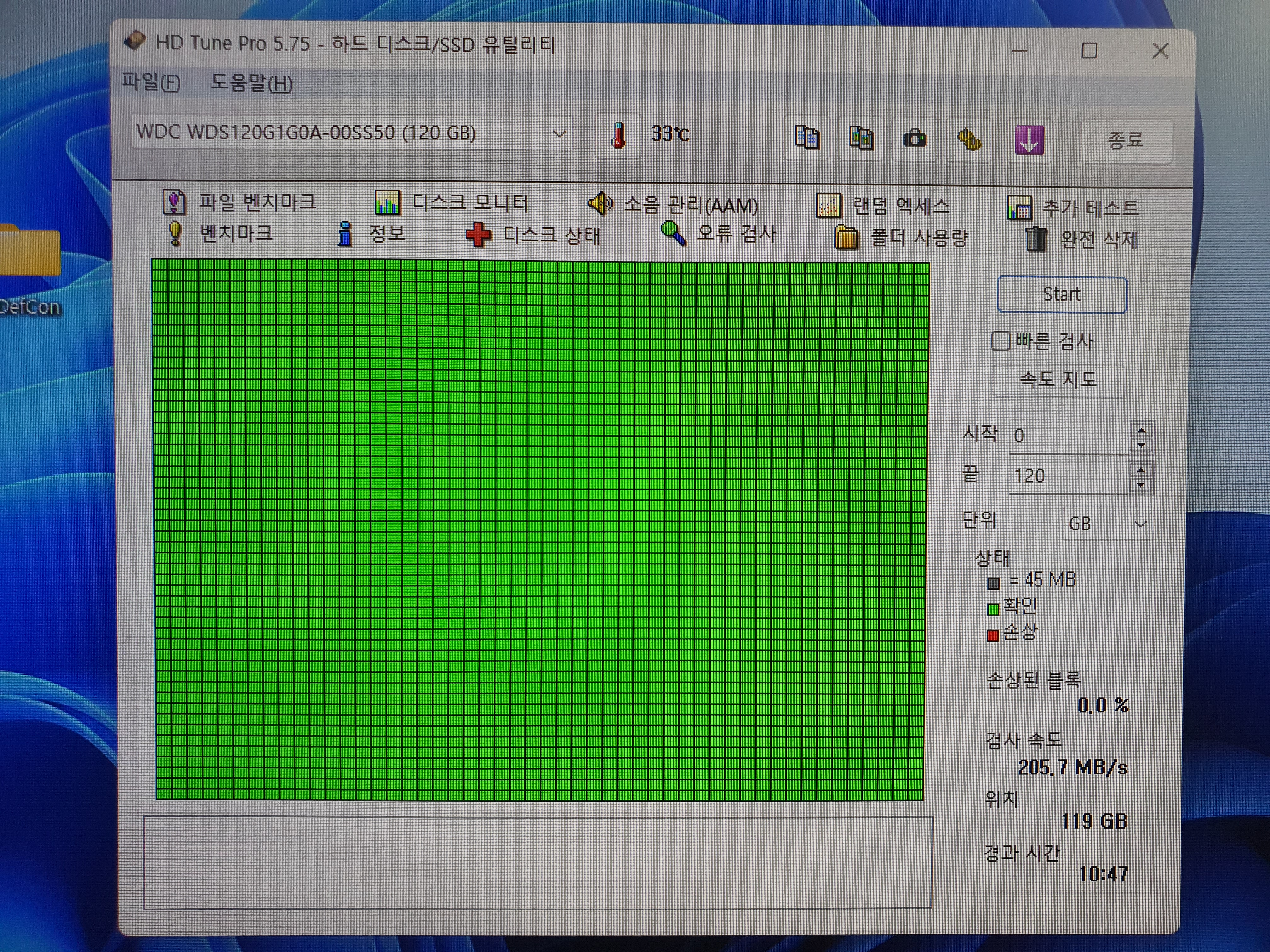The image size is (1270, 952).
Task: Select the 오류 검사 tab
Action: pyautogui.click(x=718, y=234)
